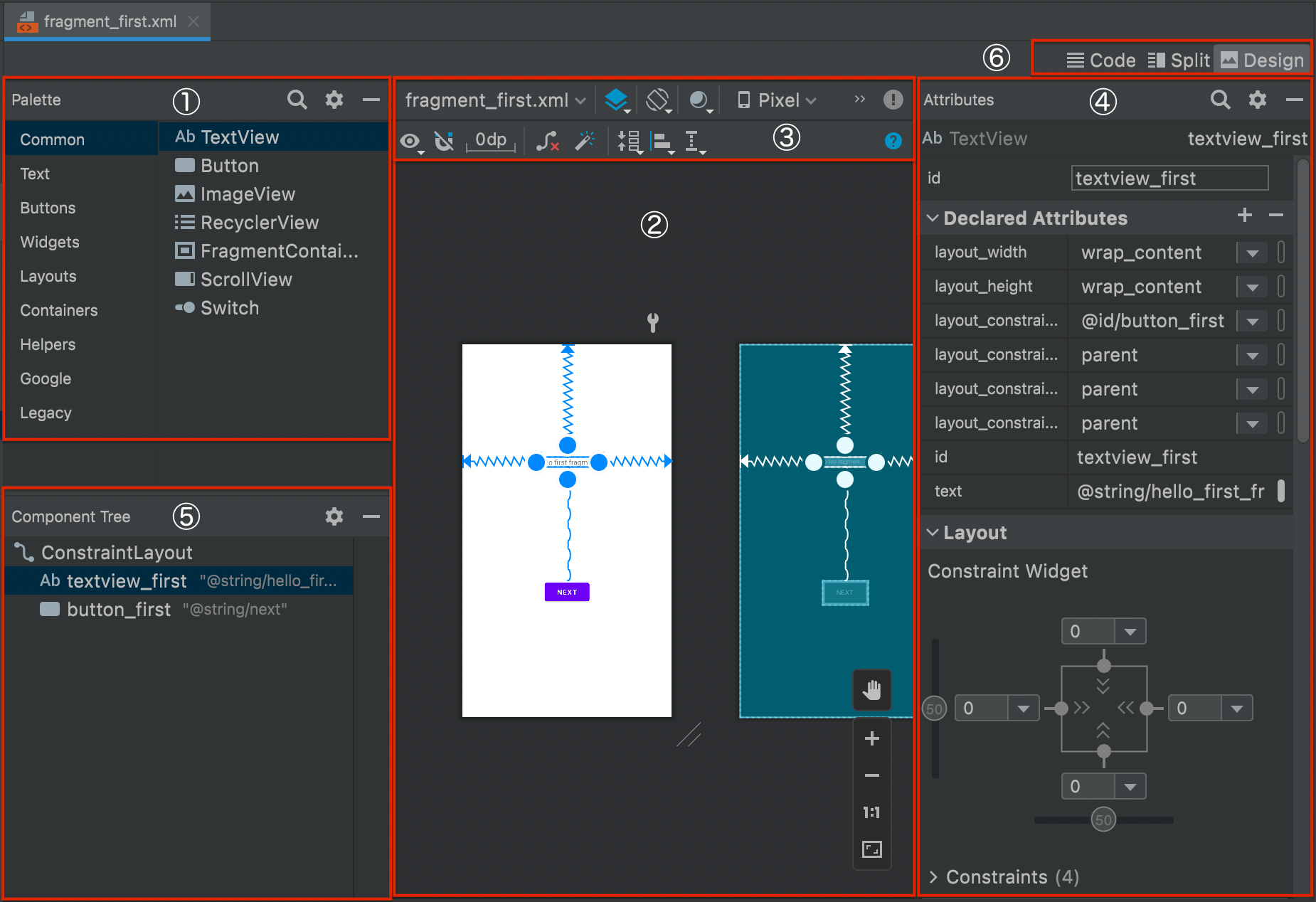
Task: Select the Buttons palette category
Action: point(81,208)
